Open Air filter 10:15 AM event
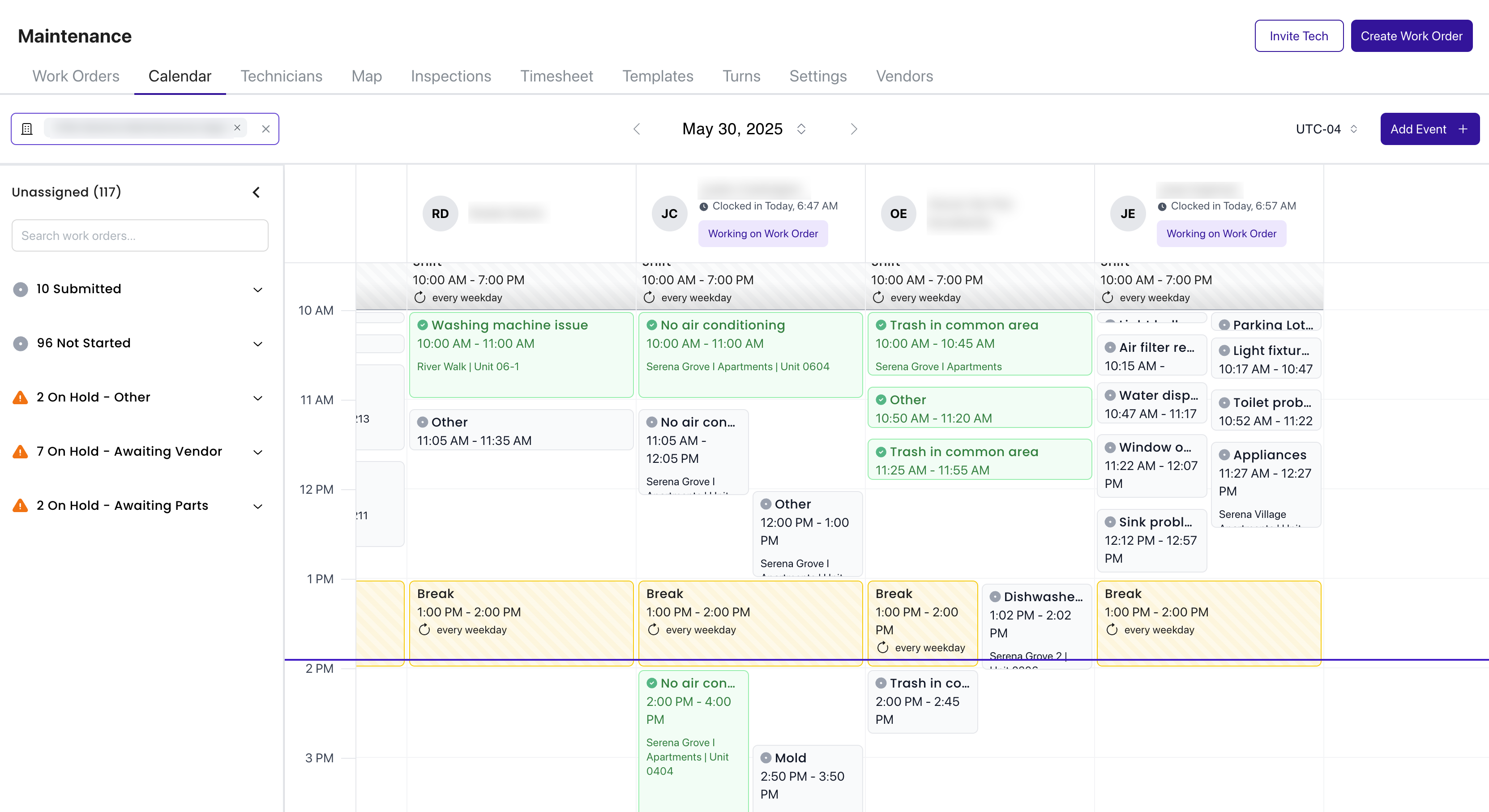This screenshot has height=812, width=1489. [1151, 355]
